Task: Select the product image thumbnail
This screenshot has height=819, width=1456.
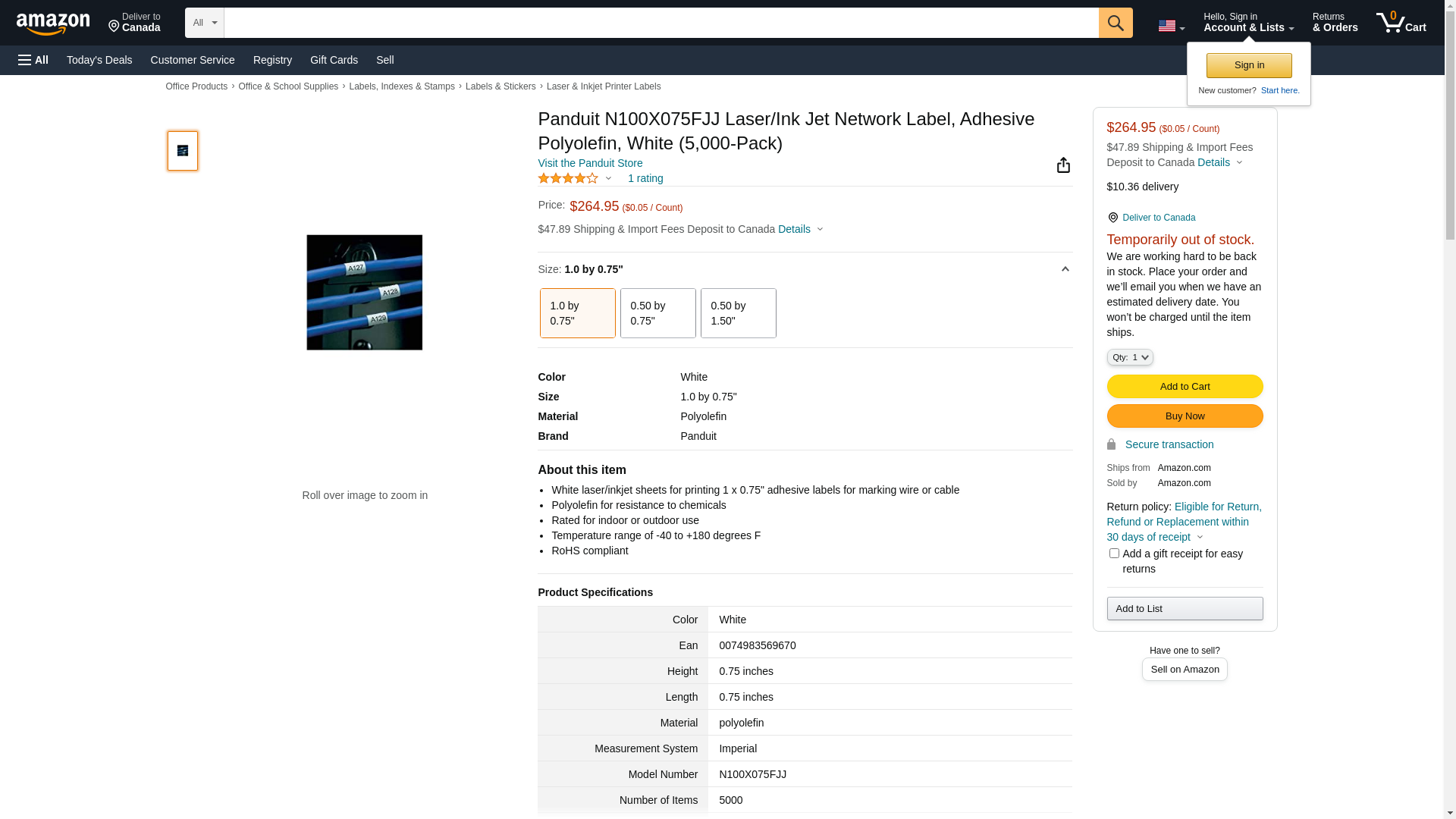Action: pyautogui.click(x=183, y=151)
